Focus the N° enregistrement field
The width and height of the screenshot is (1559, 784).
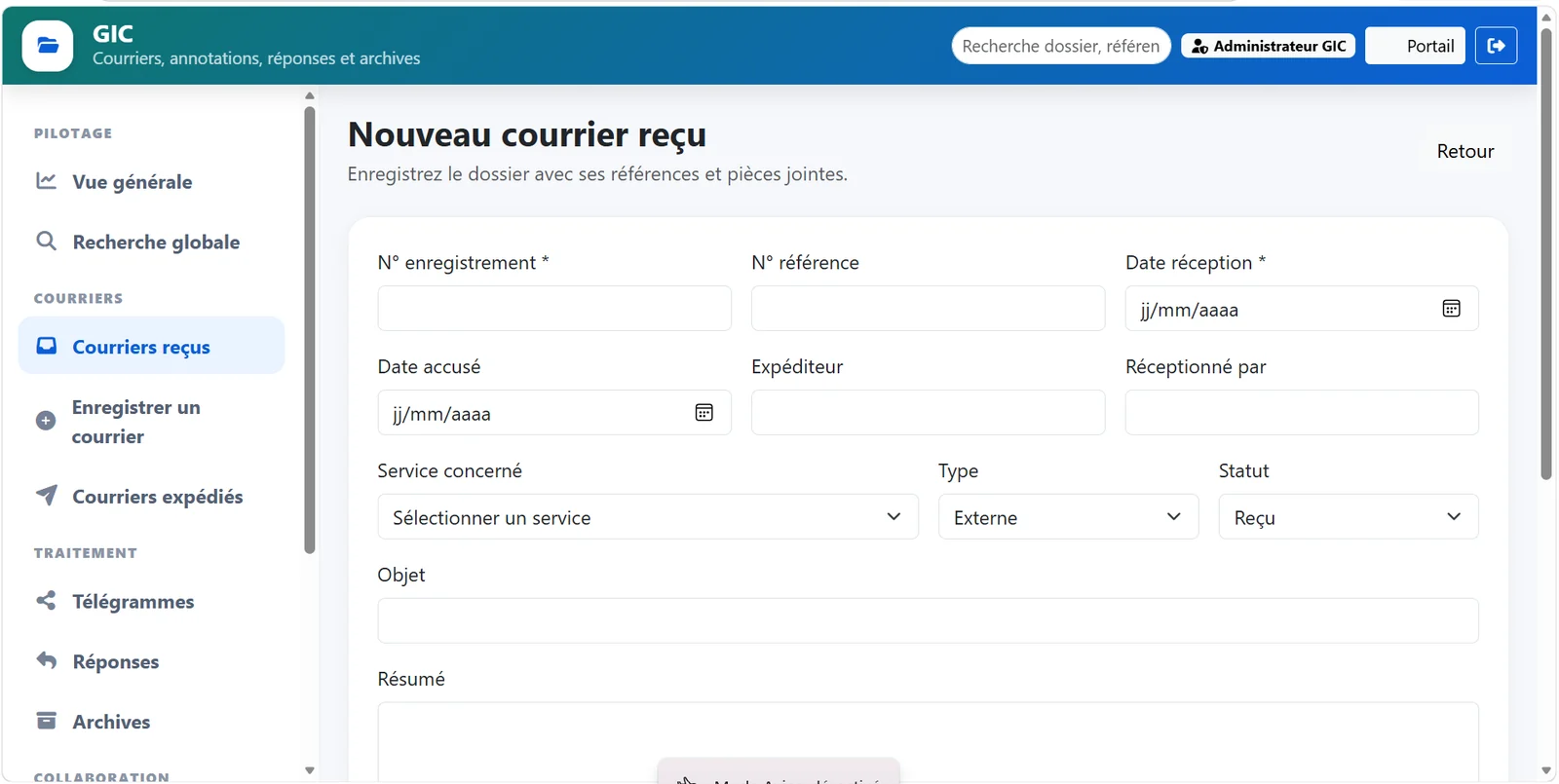(554, 309)
